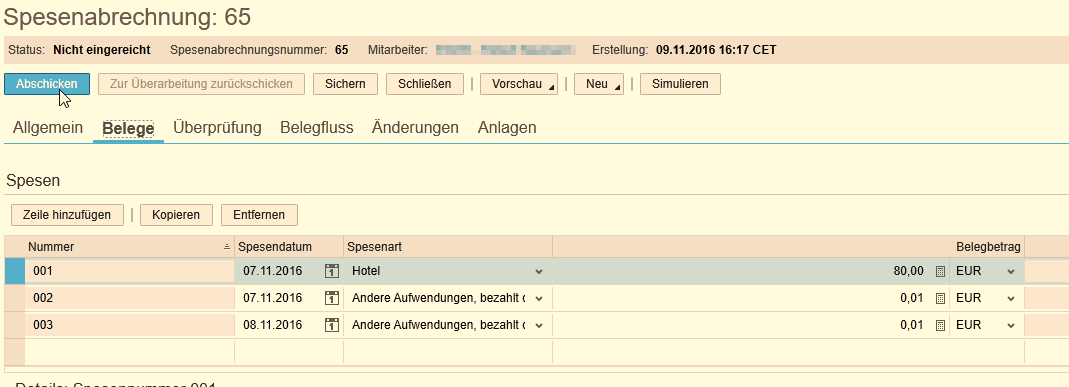The image size is (1069, 387).
Task: Run the Simulieren button
Action: tap(680, 84)
